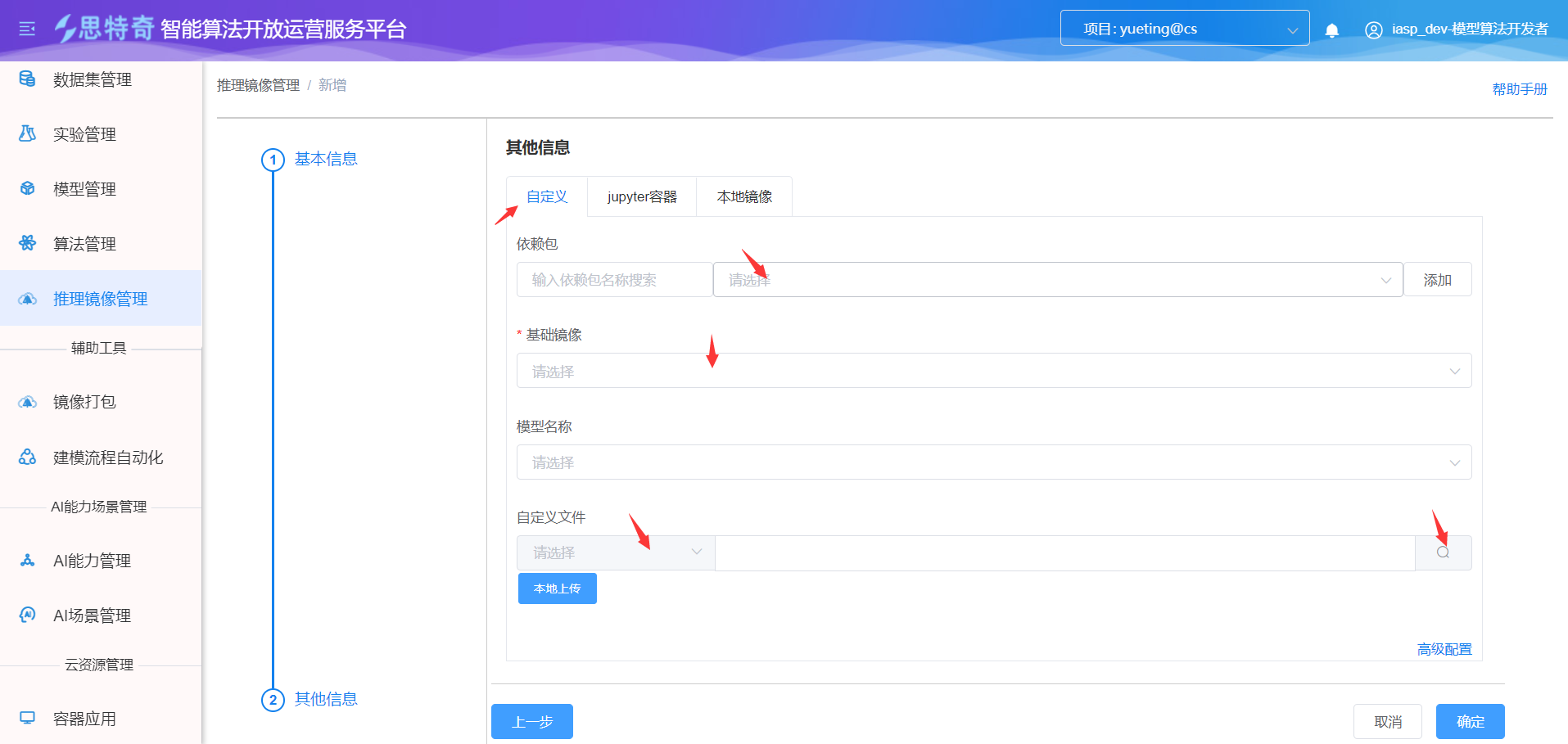1568x744 pixels.
Task: Collapse the sidebar with the hamburger icon
Action: point(27,29)
